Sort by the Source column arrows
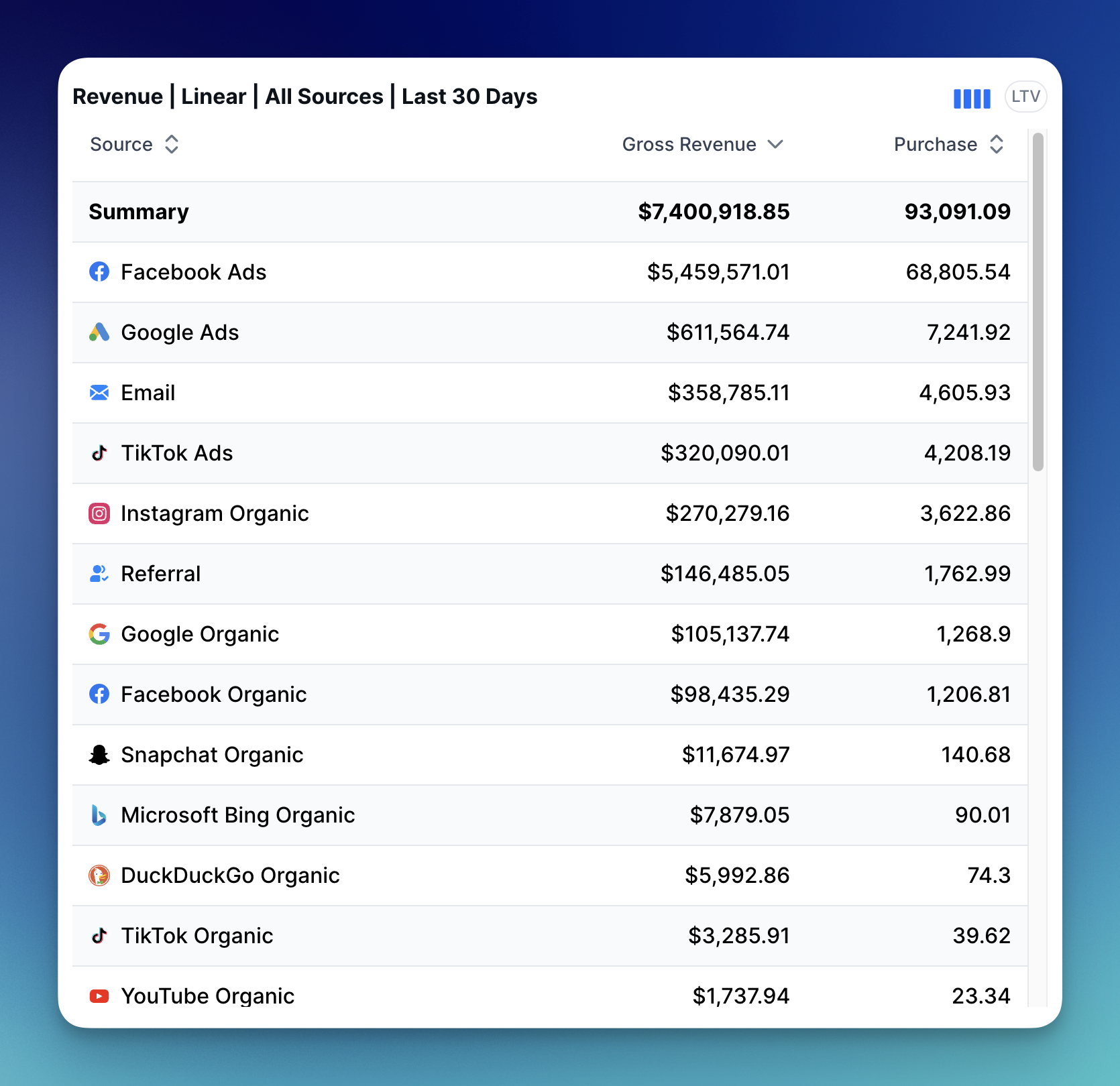The image size is (1120, 1086). (172, 144)
